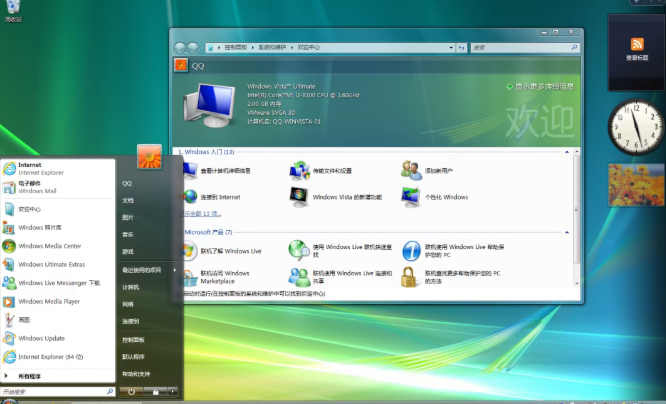Open the shutdown options arrow menu

coord(172,391)
